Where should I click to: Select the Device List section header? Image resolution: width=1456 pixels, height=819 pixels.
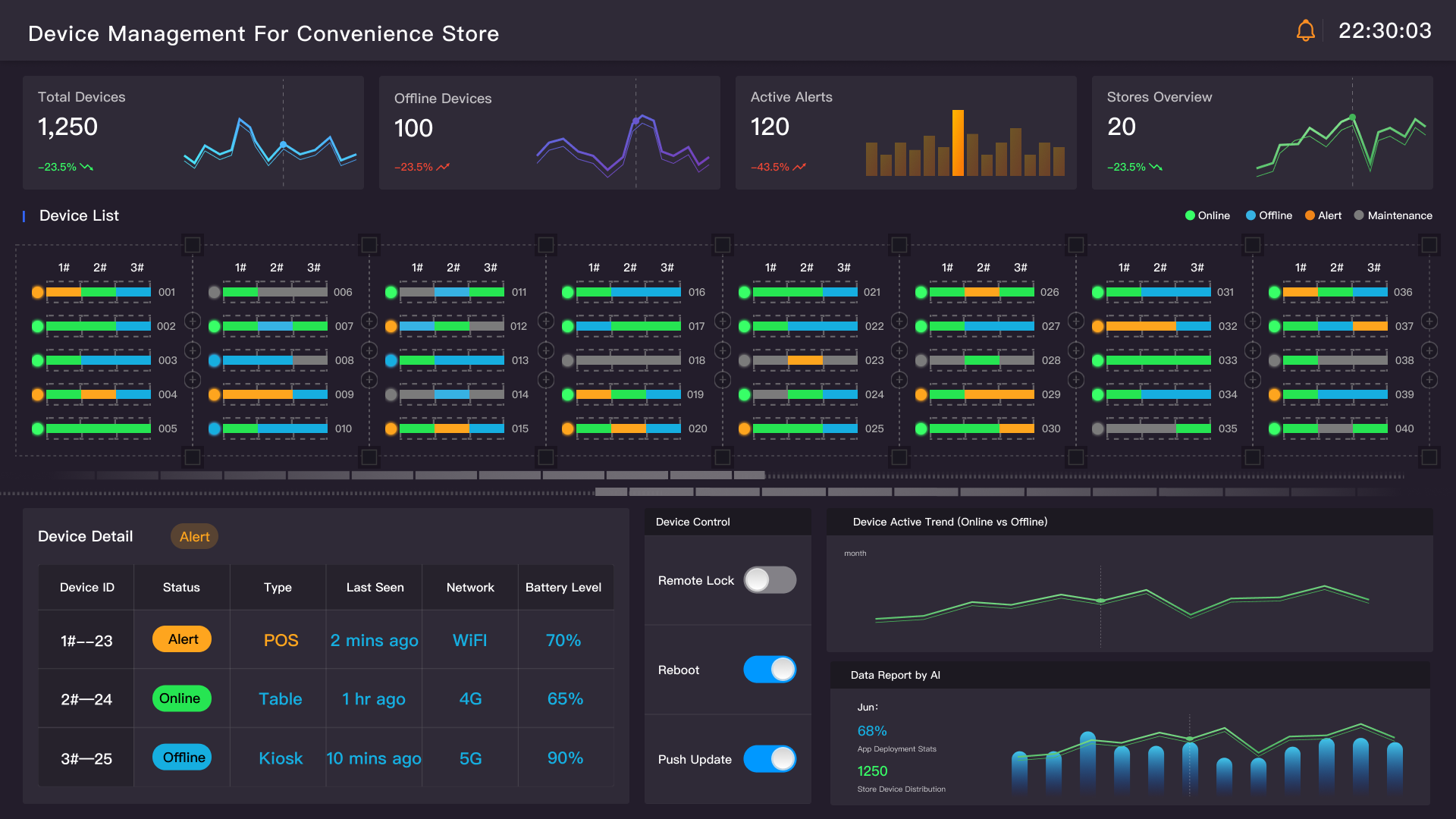coord(78,215)
